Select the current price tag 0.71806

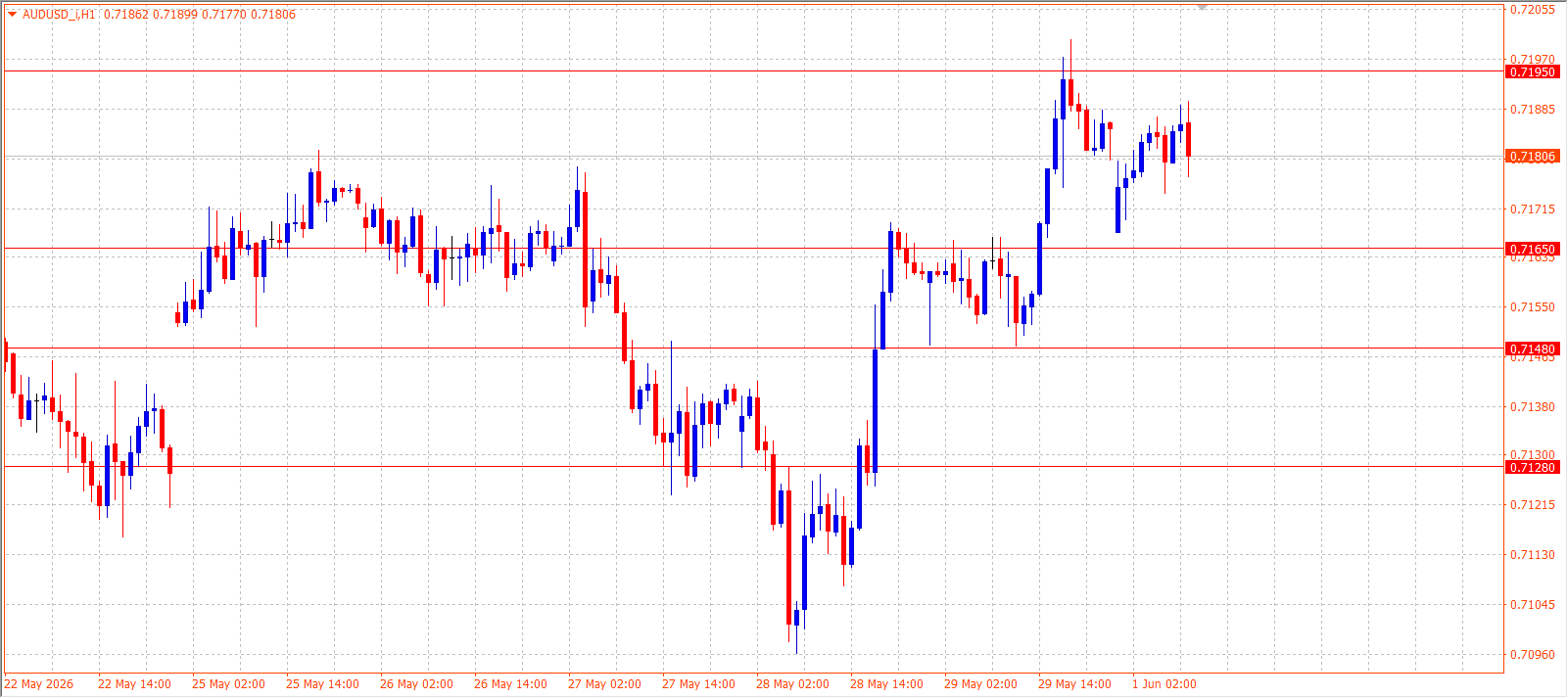(x=1532, y=157)
